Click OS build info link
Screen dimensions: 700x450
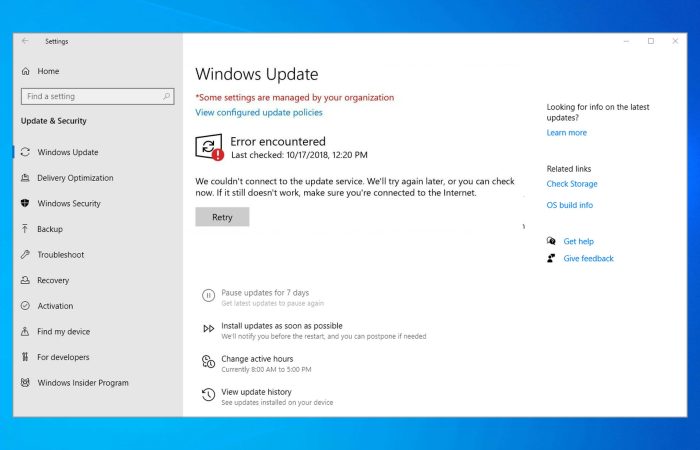pyautogui.click(x=570, y=205)
